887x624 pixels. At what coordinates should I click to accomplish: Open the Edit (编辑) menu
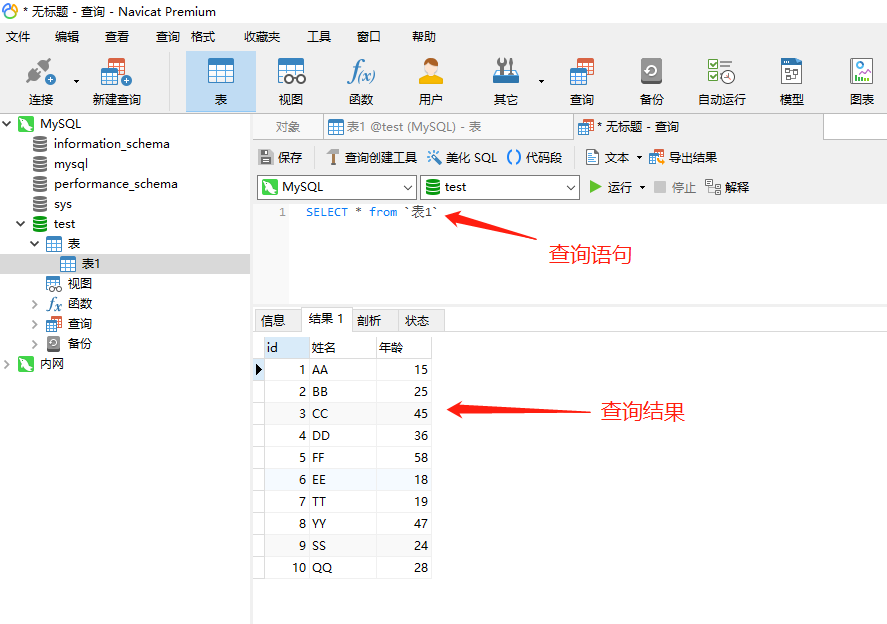tap(67, 37)
